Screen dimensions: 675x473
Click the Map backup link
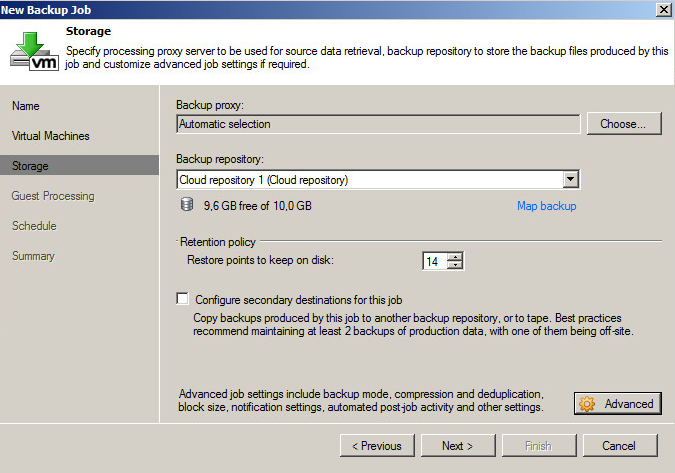click(x=546, y=206)
